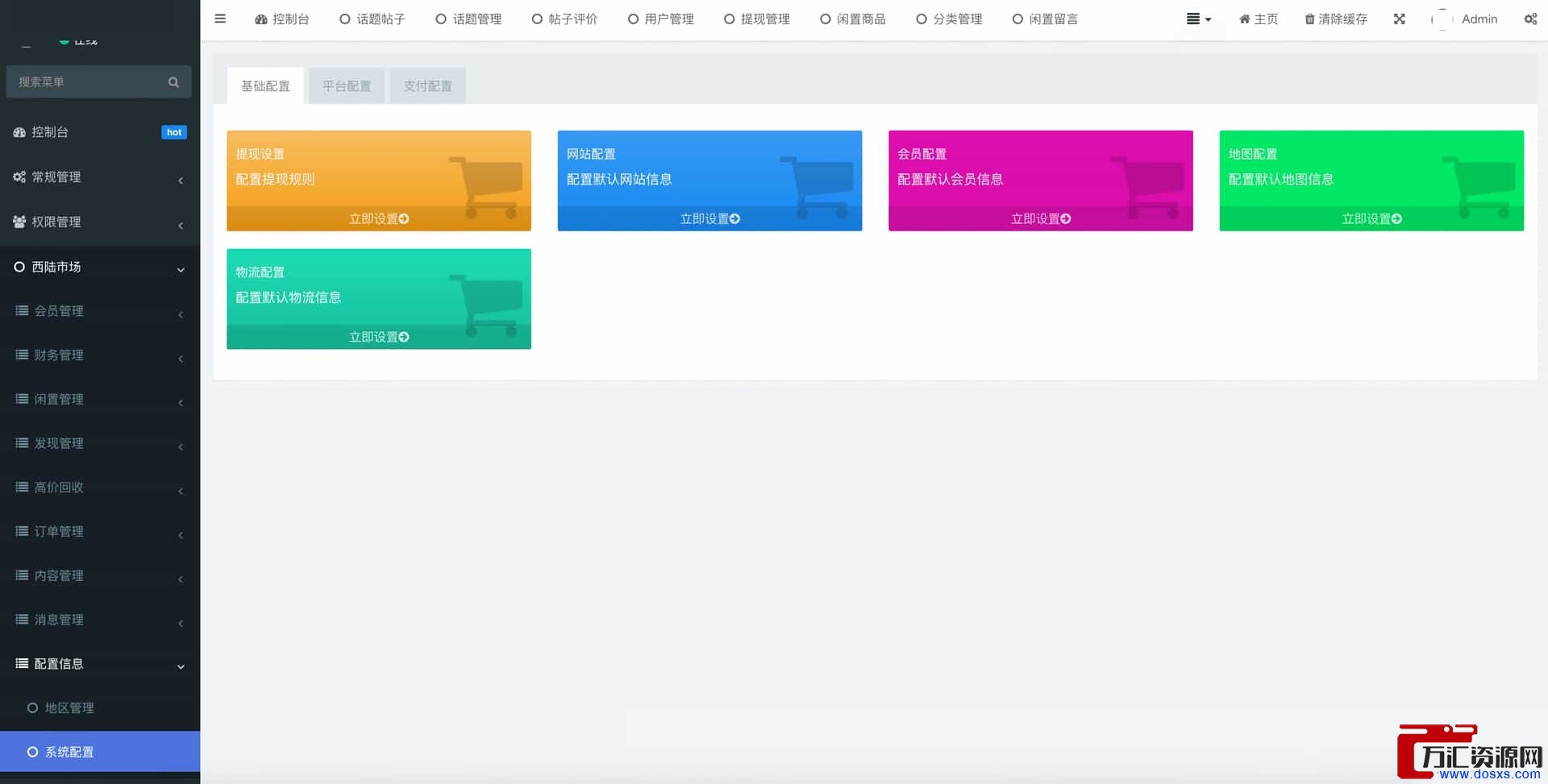
Task: Click the shopping cart icon on 提现设置 card
Action: [486, 187]
